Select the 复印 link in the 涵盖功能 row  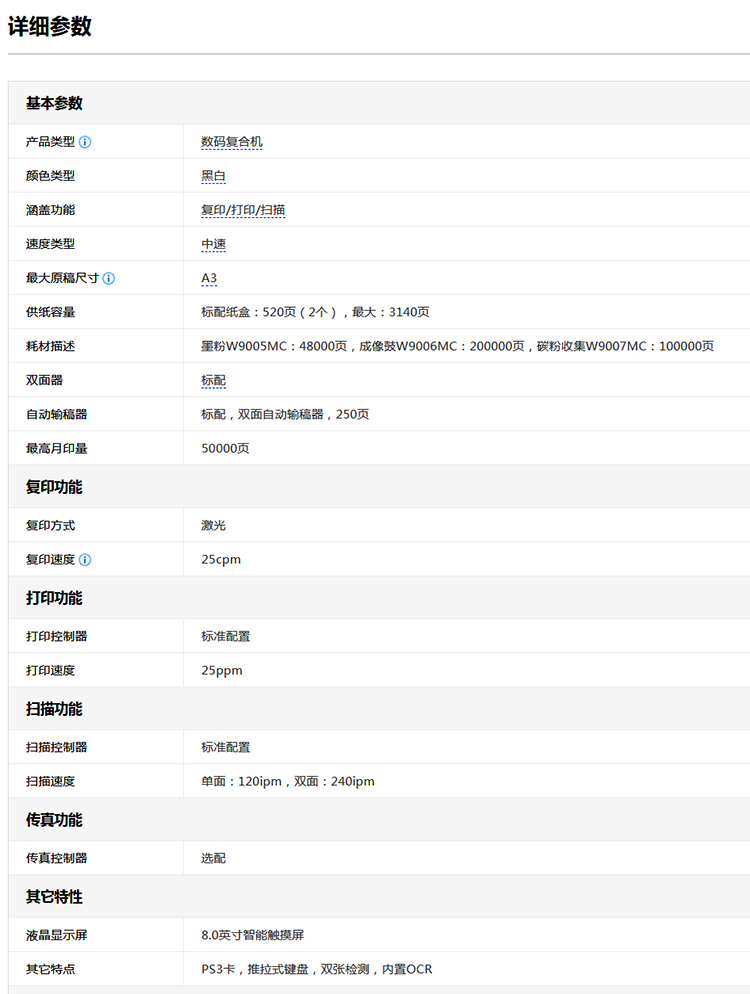(x=213, y=210)
